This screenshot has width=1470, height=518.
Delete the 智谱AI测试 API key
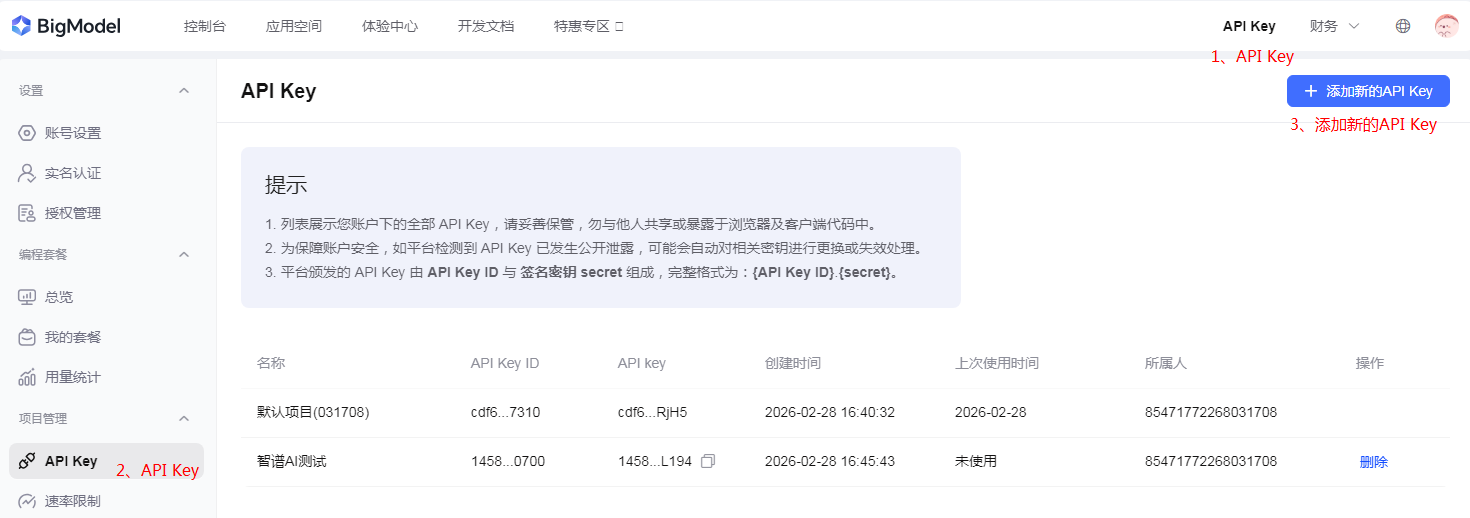click(x=1373, y=462)
